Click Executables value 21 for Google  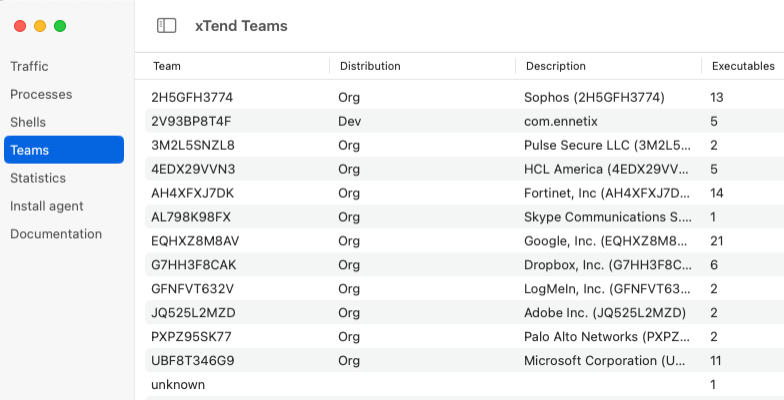coord(716,241)
